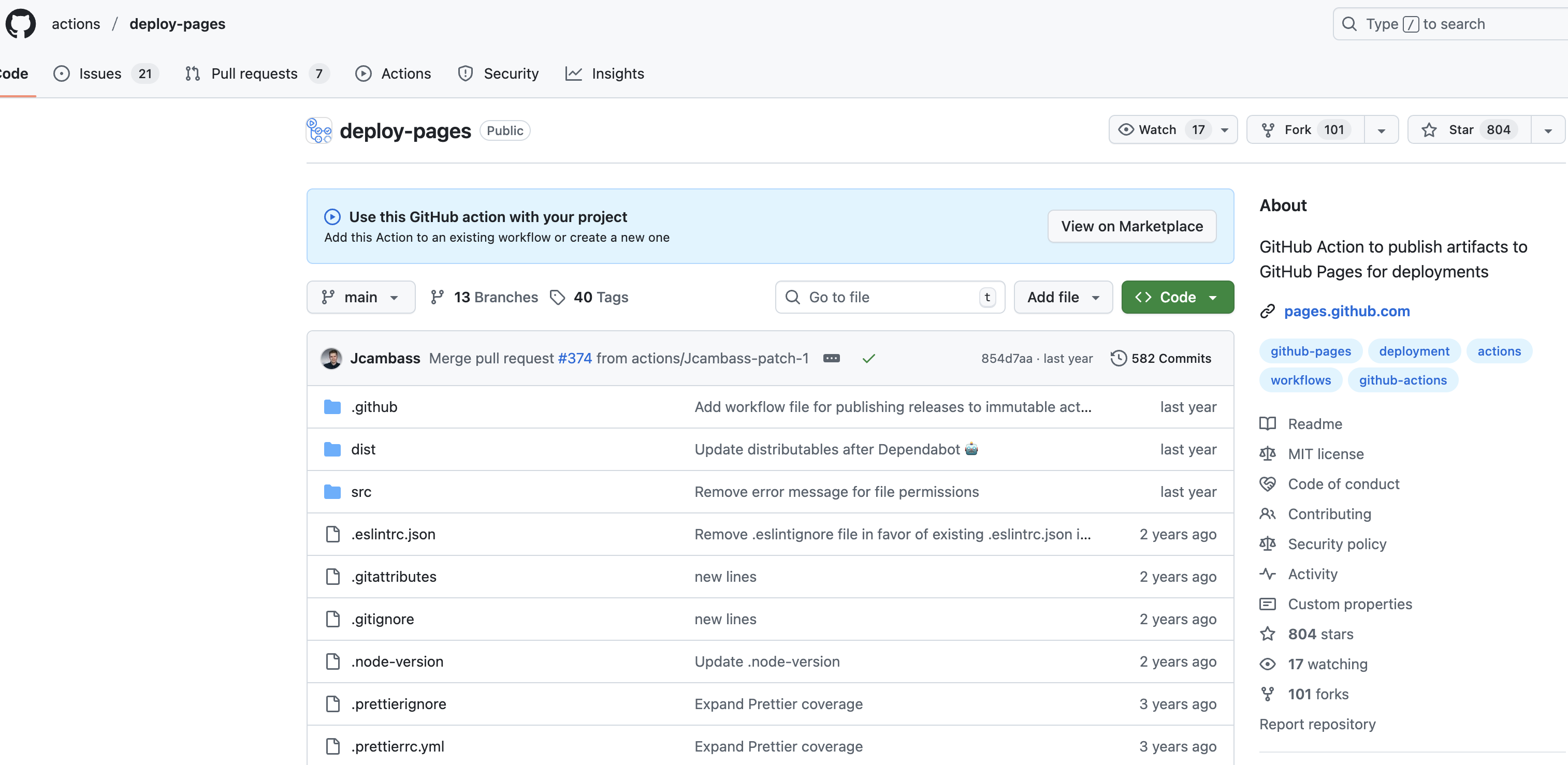Click the View on Marketplace button
1568x765 pixels.
tap(1131, 226)
